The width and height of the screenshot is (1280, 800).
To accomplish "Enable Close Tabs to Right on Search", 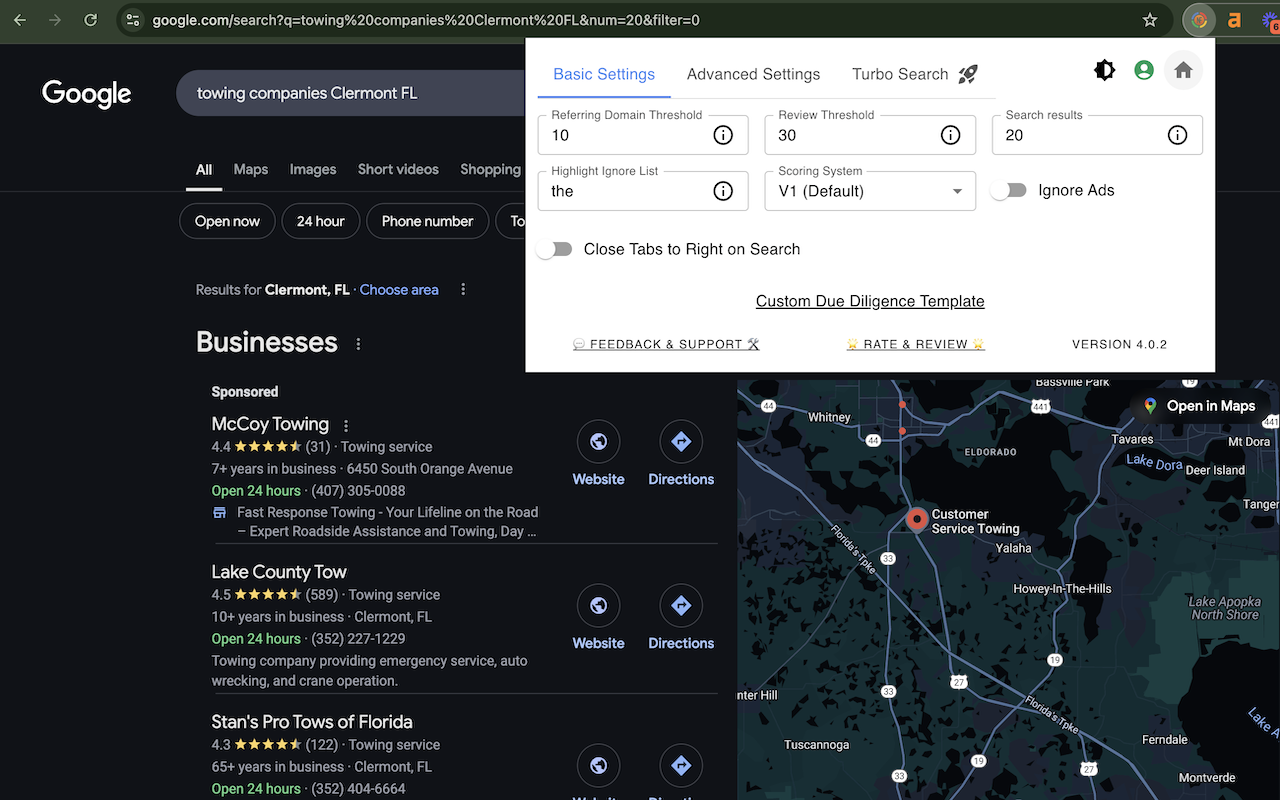I will 554,249.
